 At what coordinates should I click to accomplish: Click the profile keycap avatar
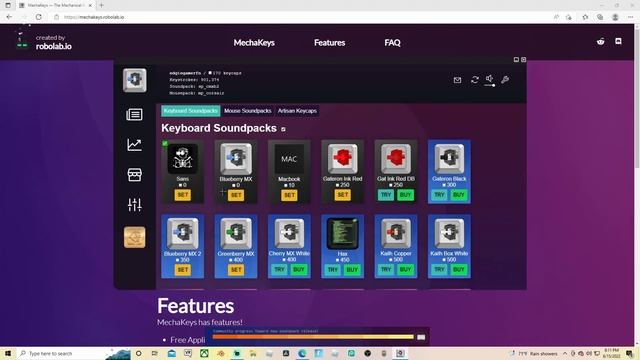135,80
